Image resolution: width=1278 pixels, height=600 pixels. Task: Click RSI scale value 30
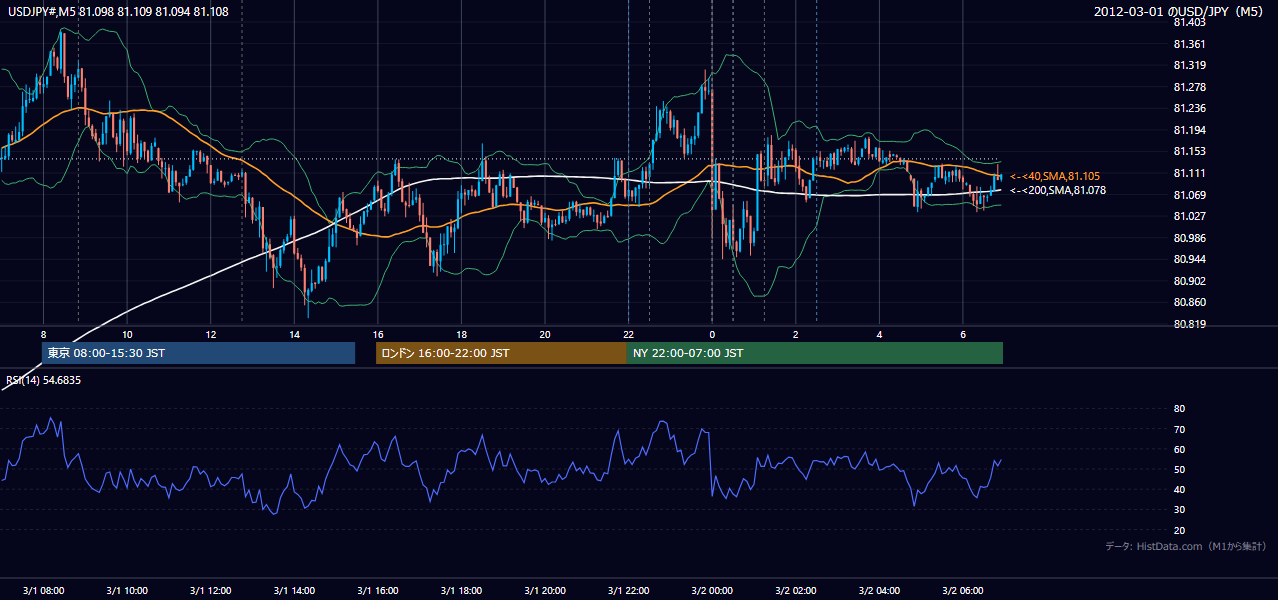point(1179,510)
